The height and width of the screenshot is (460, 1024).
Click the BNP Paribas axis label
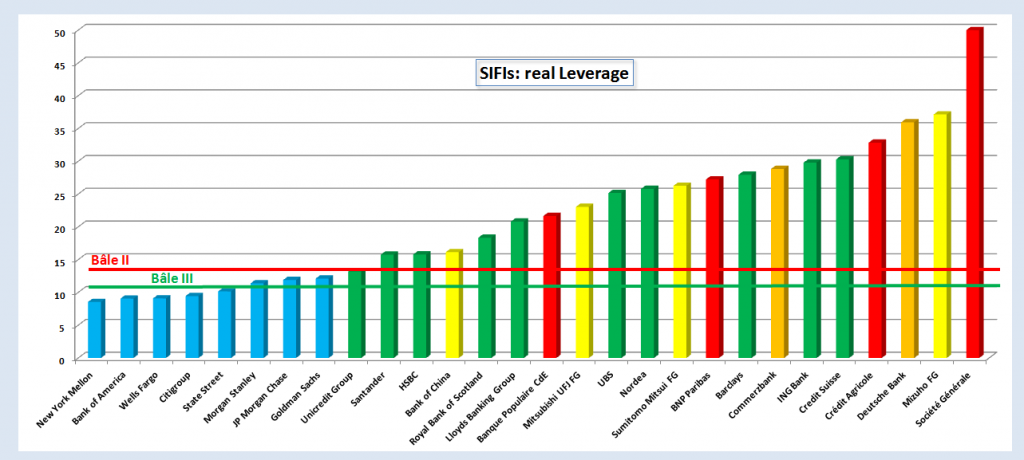[x=691, y=392]
